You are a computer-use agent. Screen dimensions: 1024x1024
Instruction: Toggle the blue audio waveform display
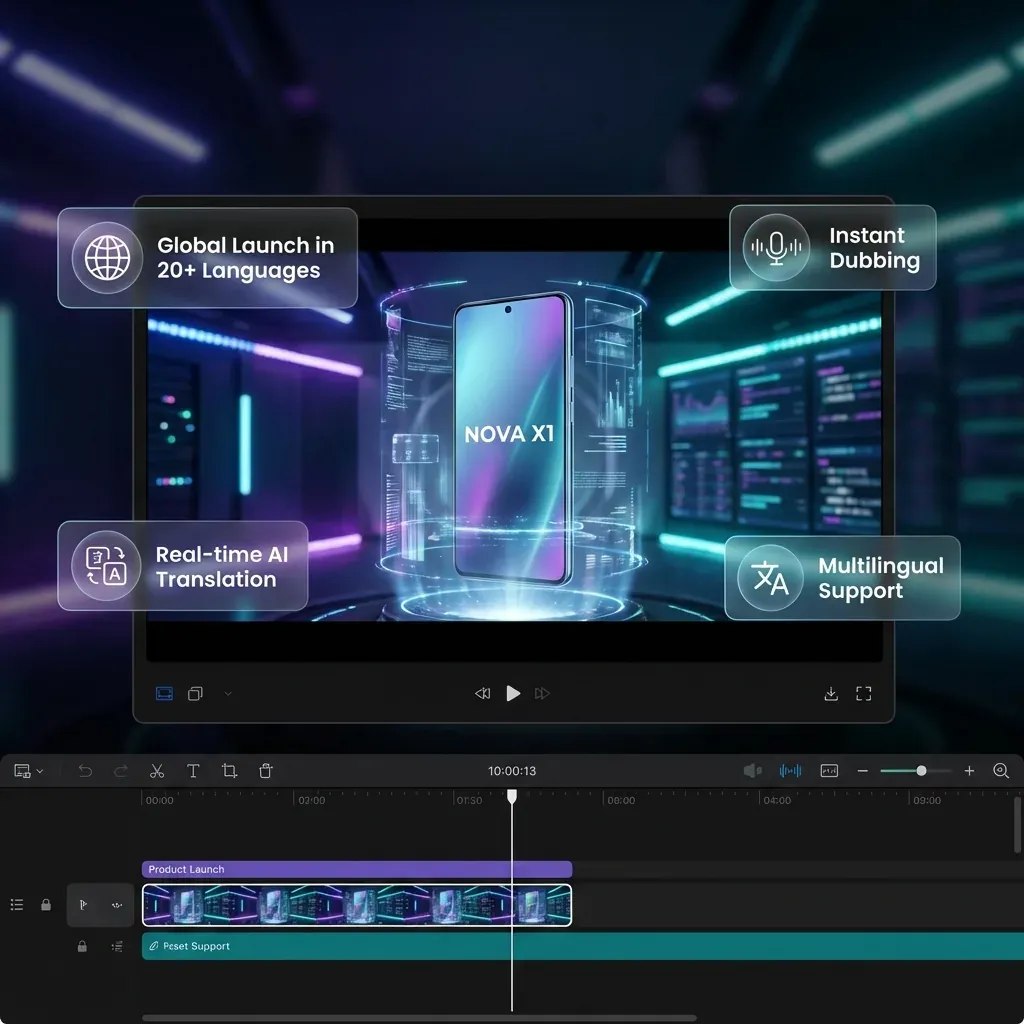pos(790,771)
